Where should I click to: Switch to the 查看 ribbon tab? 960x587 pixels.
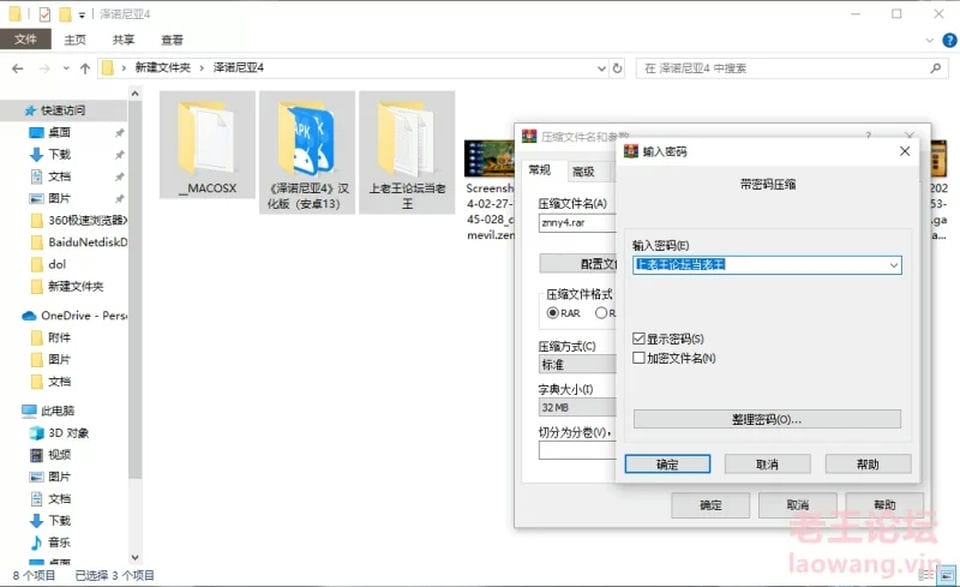172,40
